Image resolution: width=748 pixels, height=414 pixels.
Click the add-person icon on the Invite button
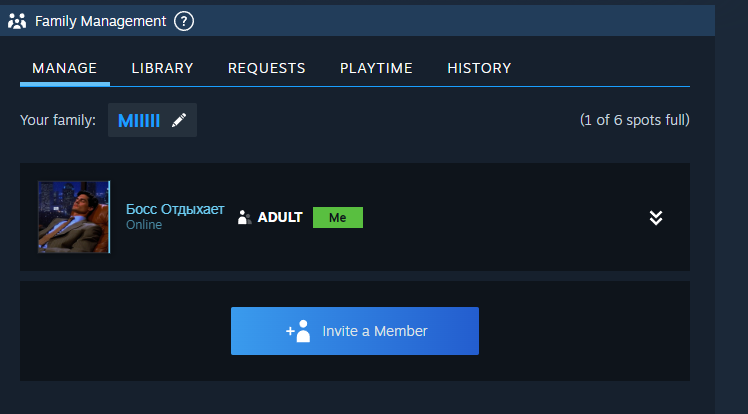(x=298, y=331)
